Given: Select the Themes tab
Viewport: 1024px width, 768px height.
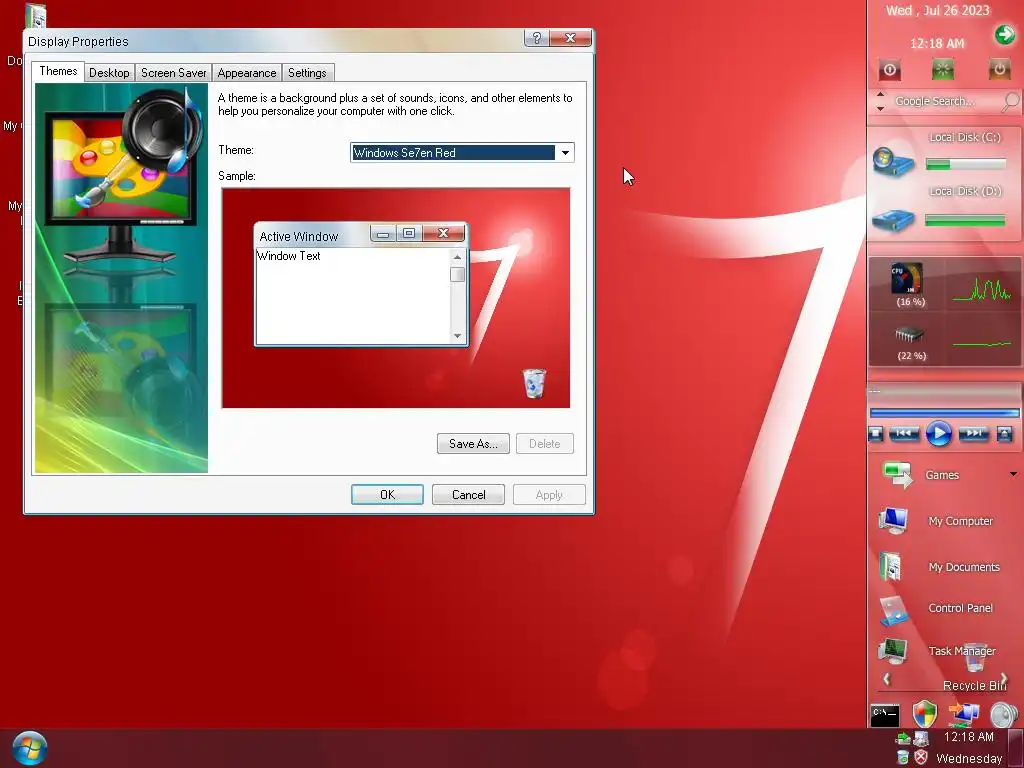Looking at the screenshot, I should click(x=58, y=71).
